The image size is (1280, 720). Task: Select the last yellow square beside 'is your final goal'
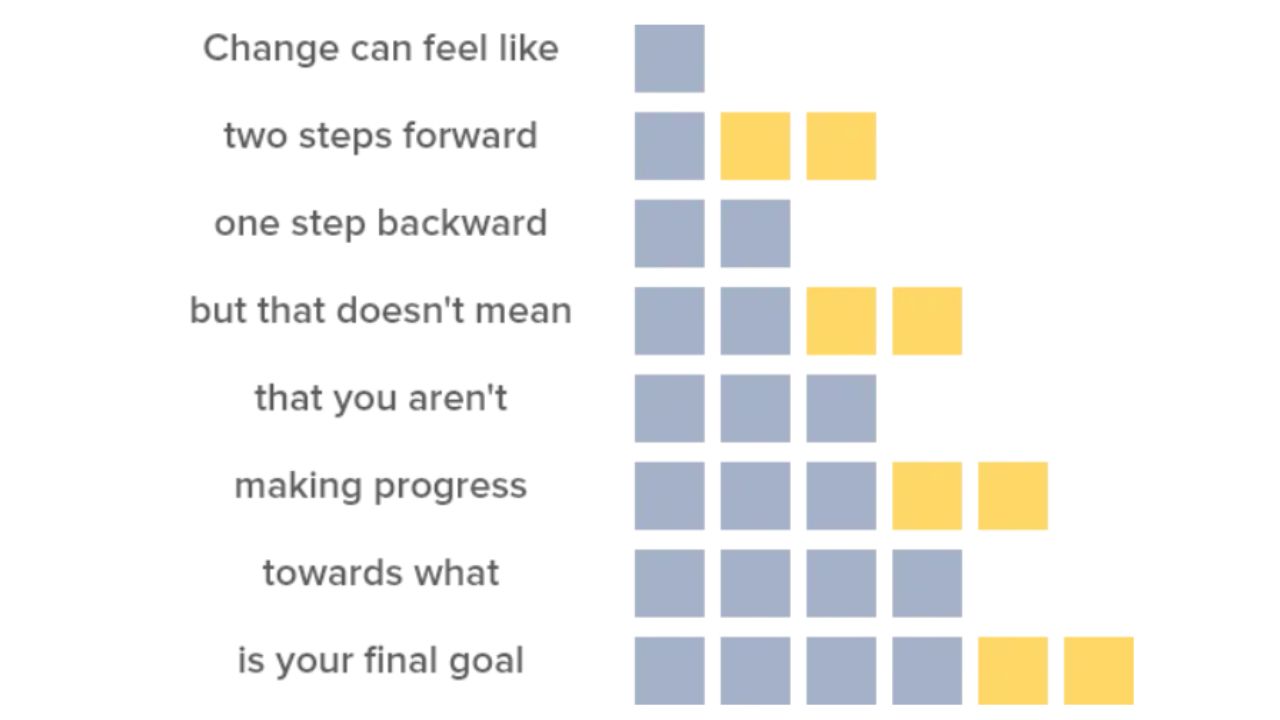[x=1099, y=671]
